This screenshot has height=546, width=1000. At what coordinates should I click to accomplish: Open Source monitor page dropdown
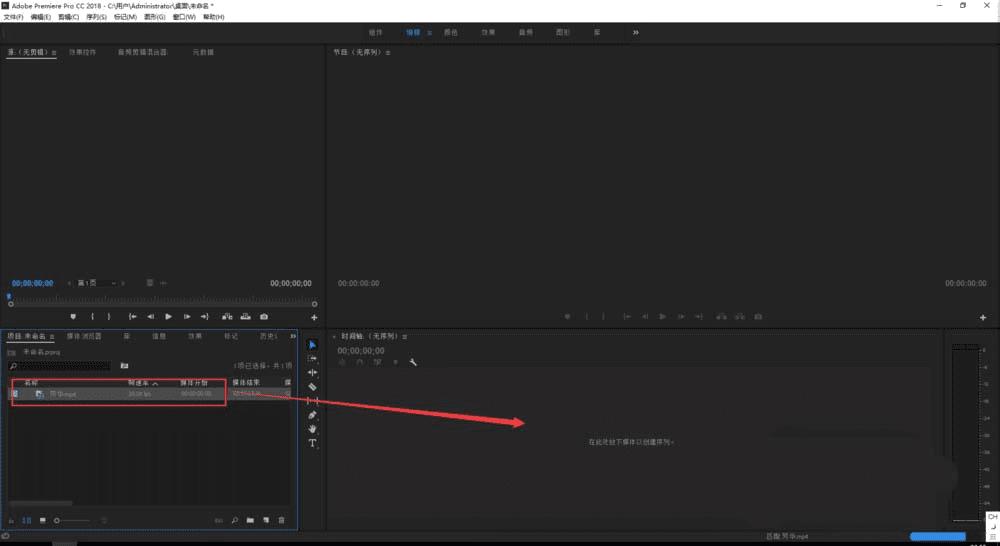tap(98, 283)
